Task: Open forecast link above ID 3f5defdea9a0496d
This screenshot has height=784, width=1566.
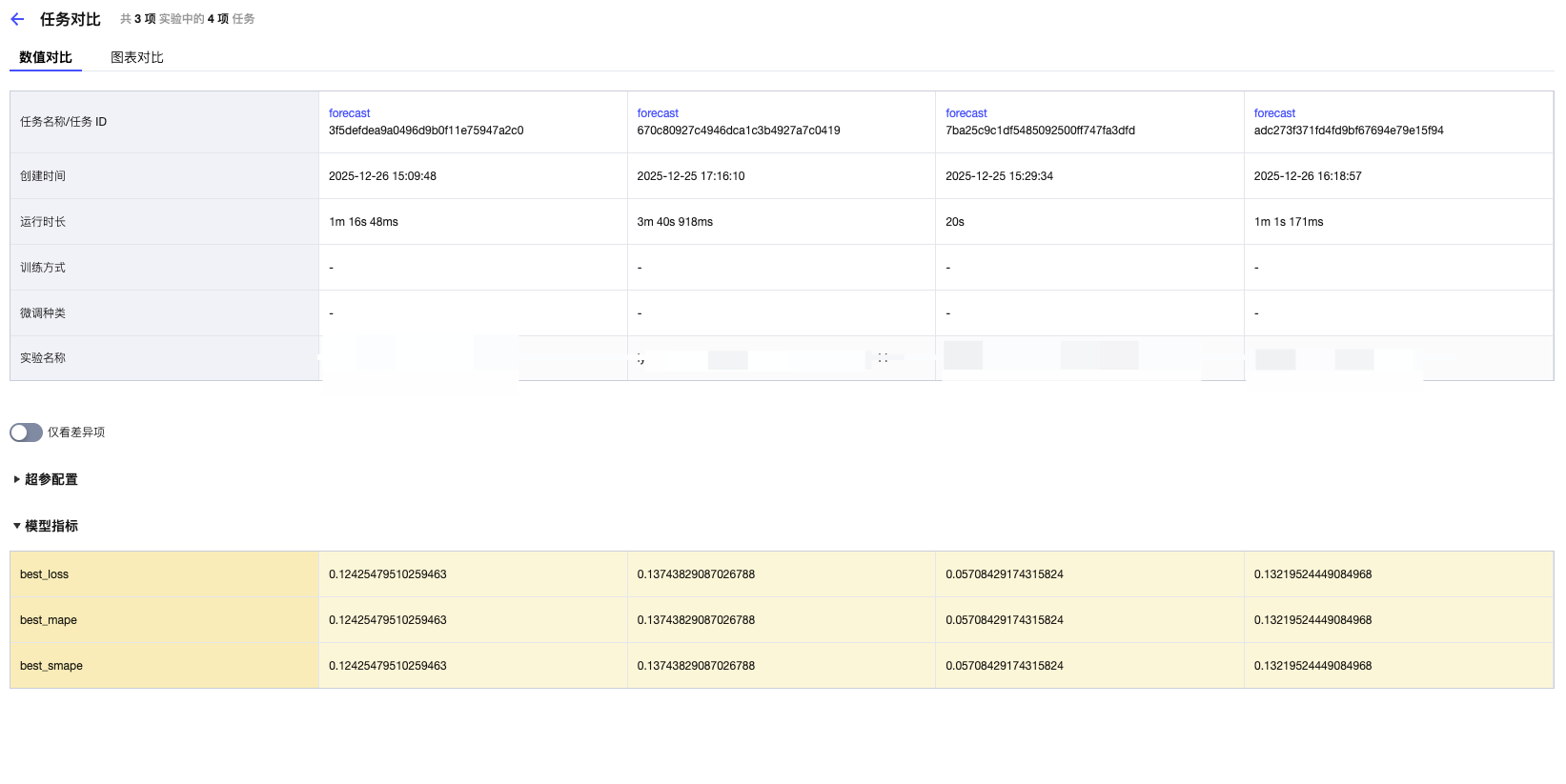Action: coord(349,113)
